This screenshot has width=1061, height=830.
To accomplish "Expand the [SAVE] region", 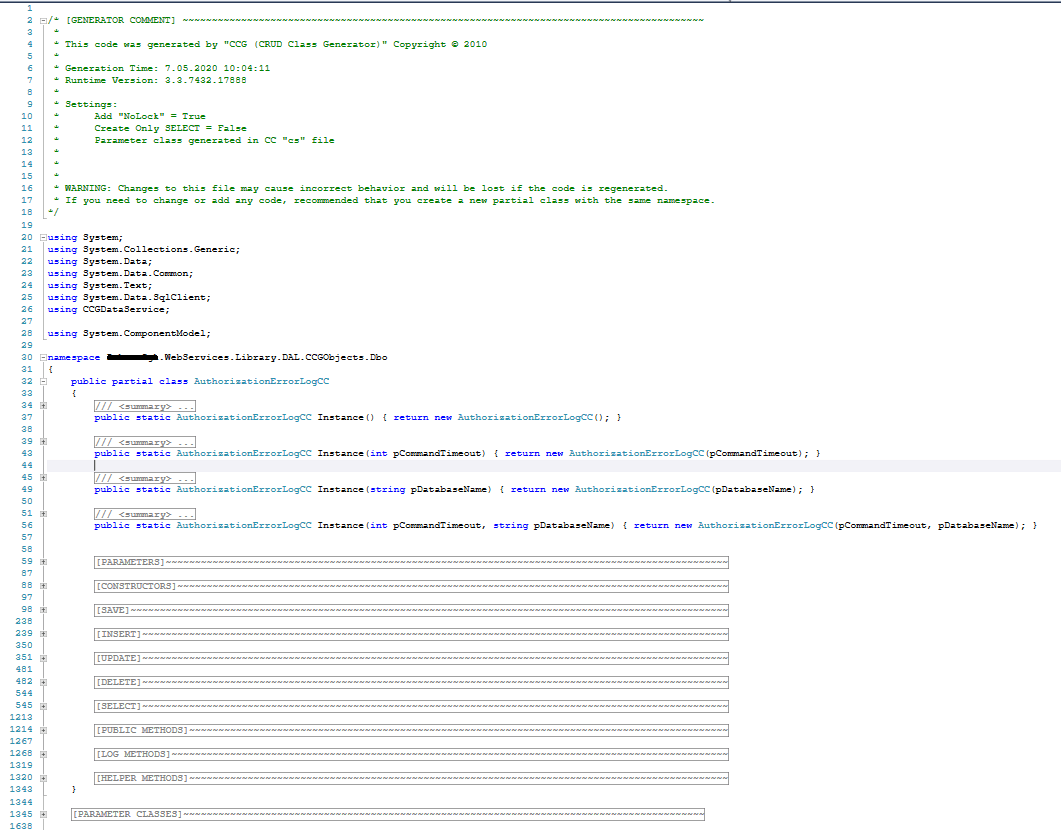I will tap(43, 610).
